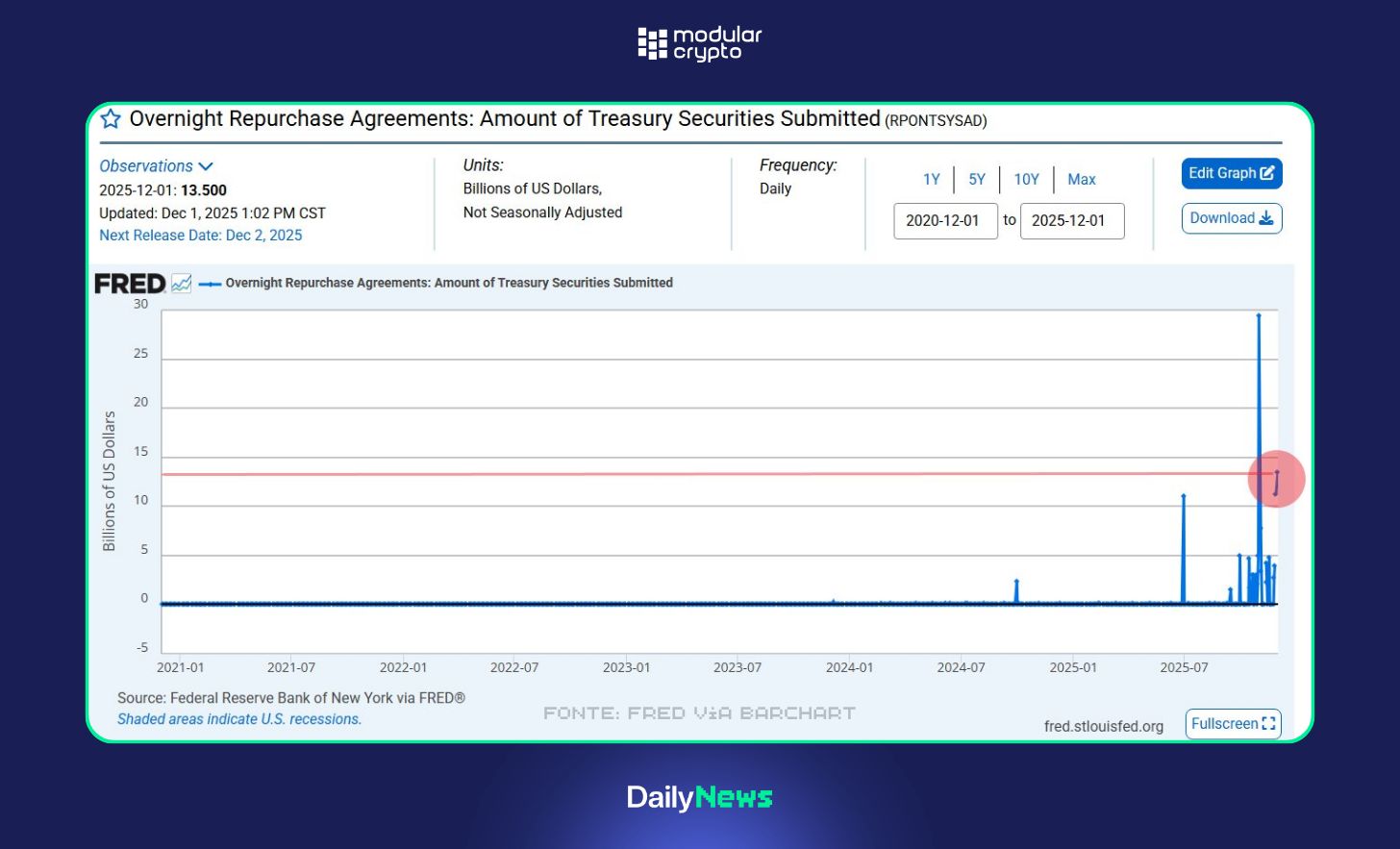Image resolution: width=1400 pixels, height=849 pixels.
Task: Open the Fullscreen view
Action: click(1233, 724)
